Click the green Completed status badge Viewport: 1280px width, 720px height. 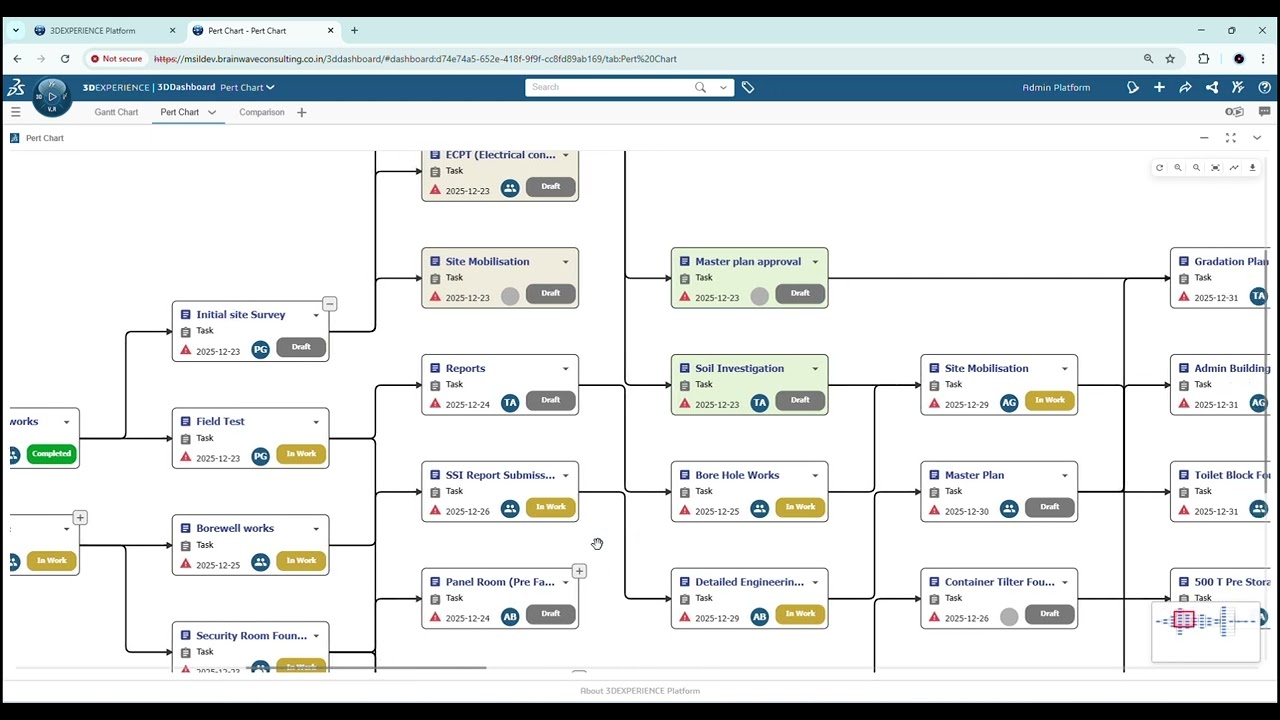(51, 454)
